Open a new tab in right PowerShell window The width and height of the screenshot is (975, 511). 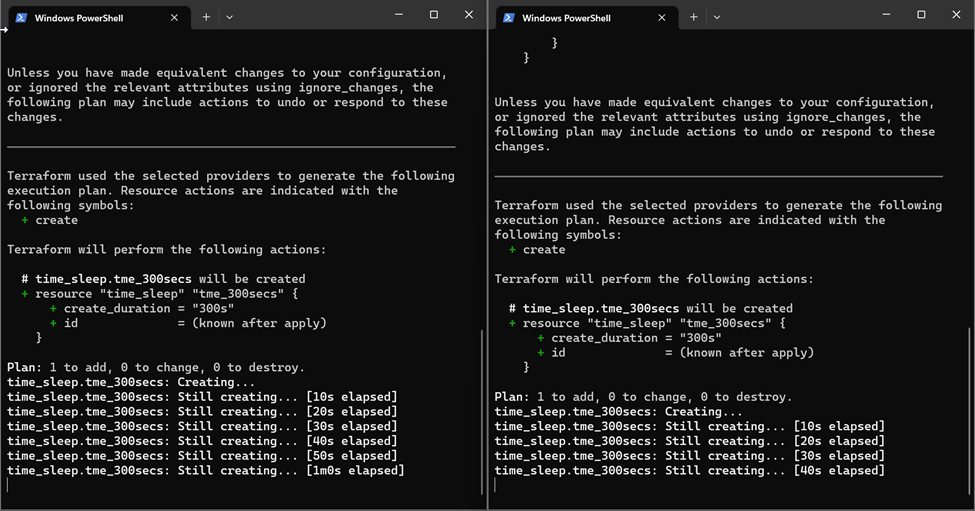tap(694, 17)
